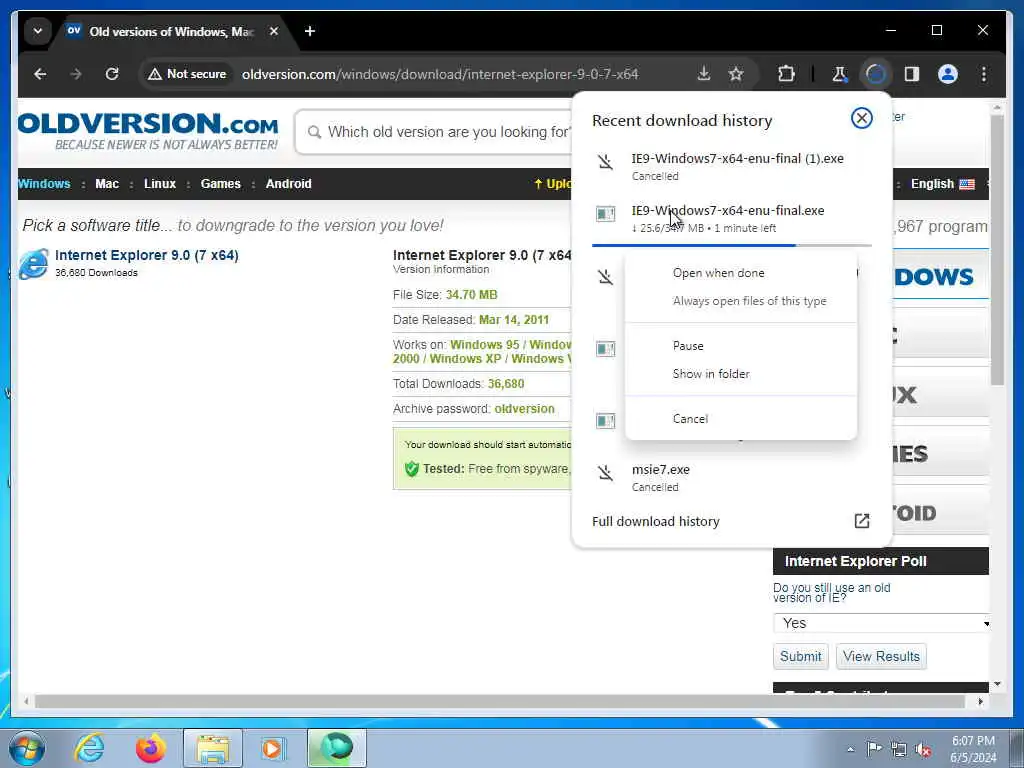Image resolution: width=1024 pixels, height=768 pixels.
Task: Click the site search field
Action: (x=434, y=132)
